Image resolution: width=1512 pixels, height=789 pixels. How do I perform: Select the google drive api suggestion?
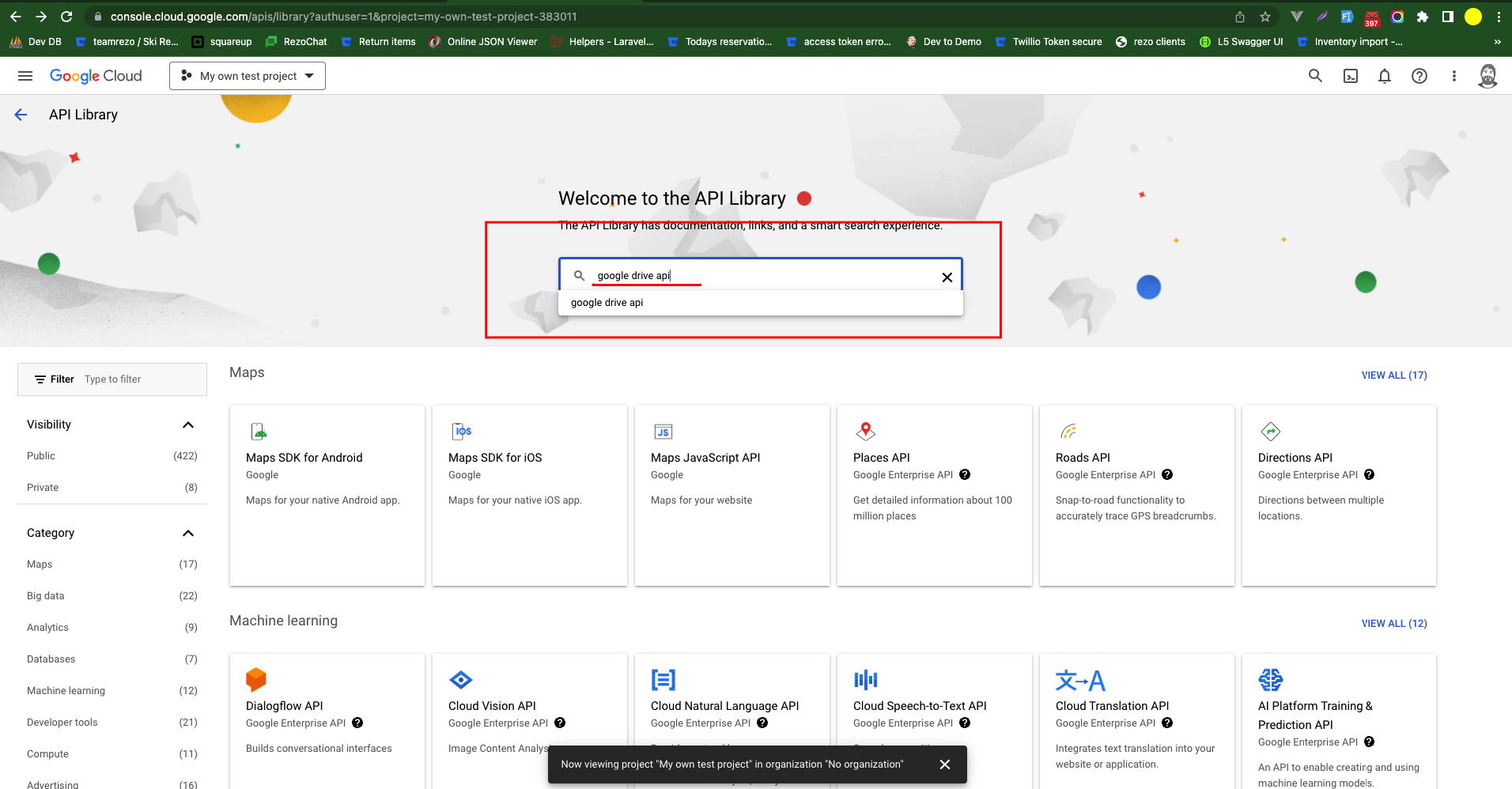click(761, 303)
